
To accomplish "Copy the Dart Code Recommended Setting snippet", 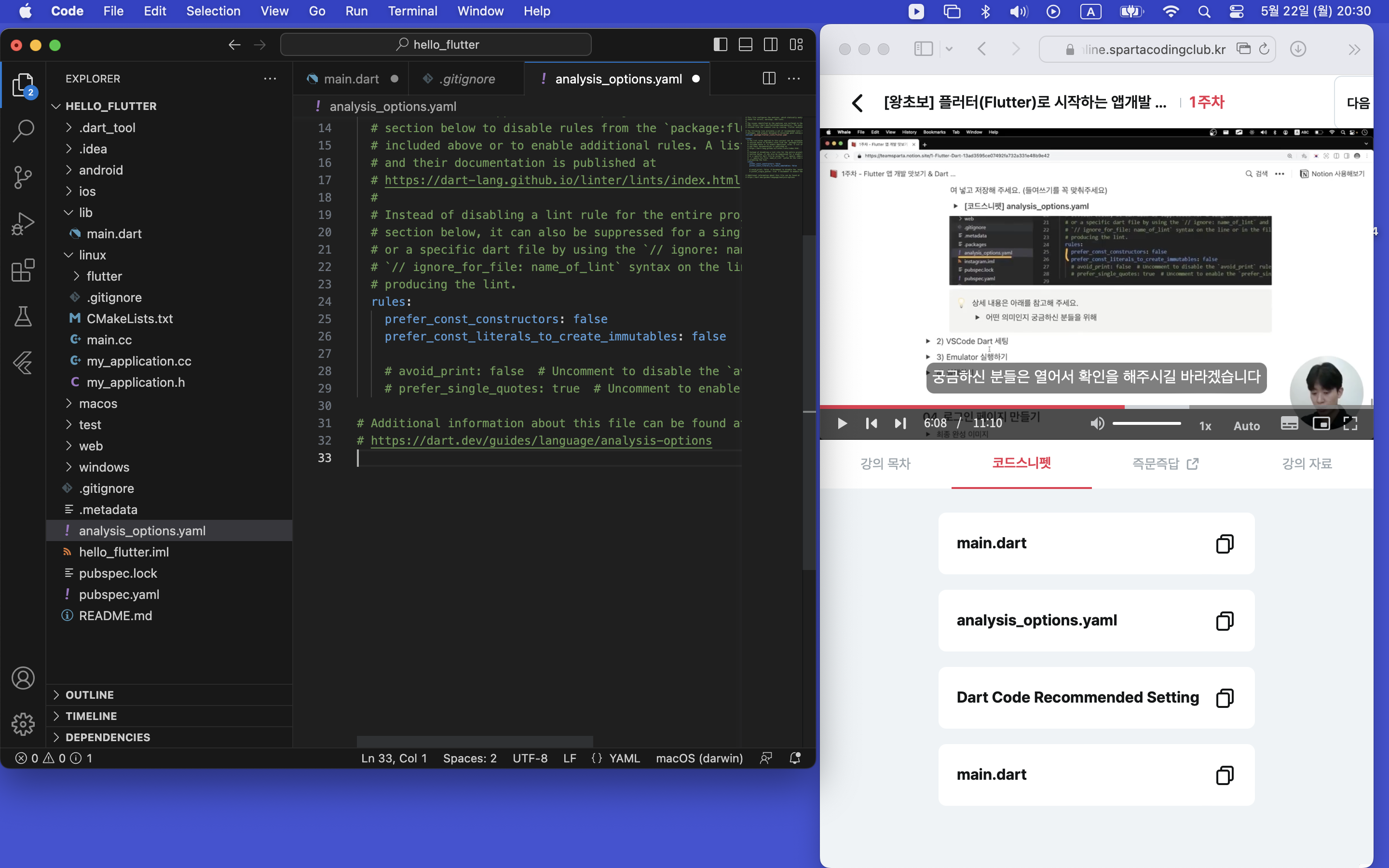I will 1224,698.
